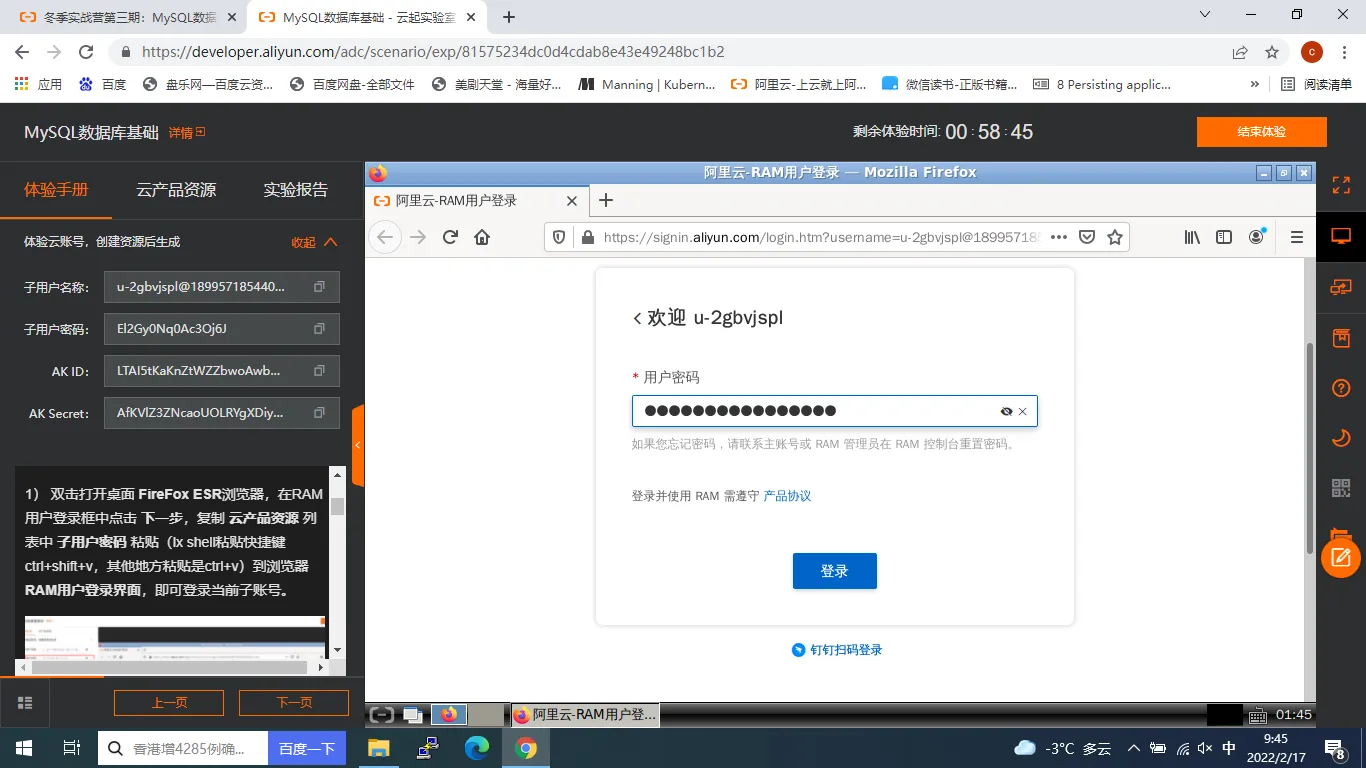Click the 详情 details icon link
Image resolution: width=1366 pixels, height=768 pixels.
187,132
